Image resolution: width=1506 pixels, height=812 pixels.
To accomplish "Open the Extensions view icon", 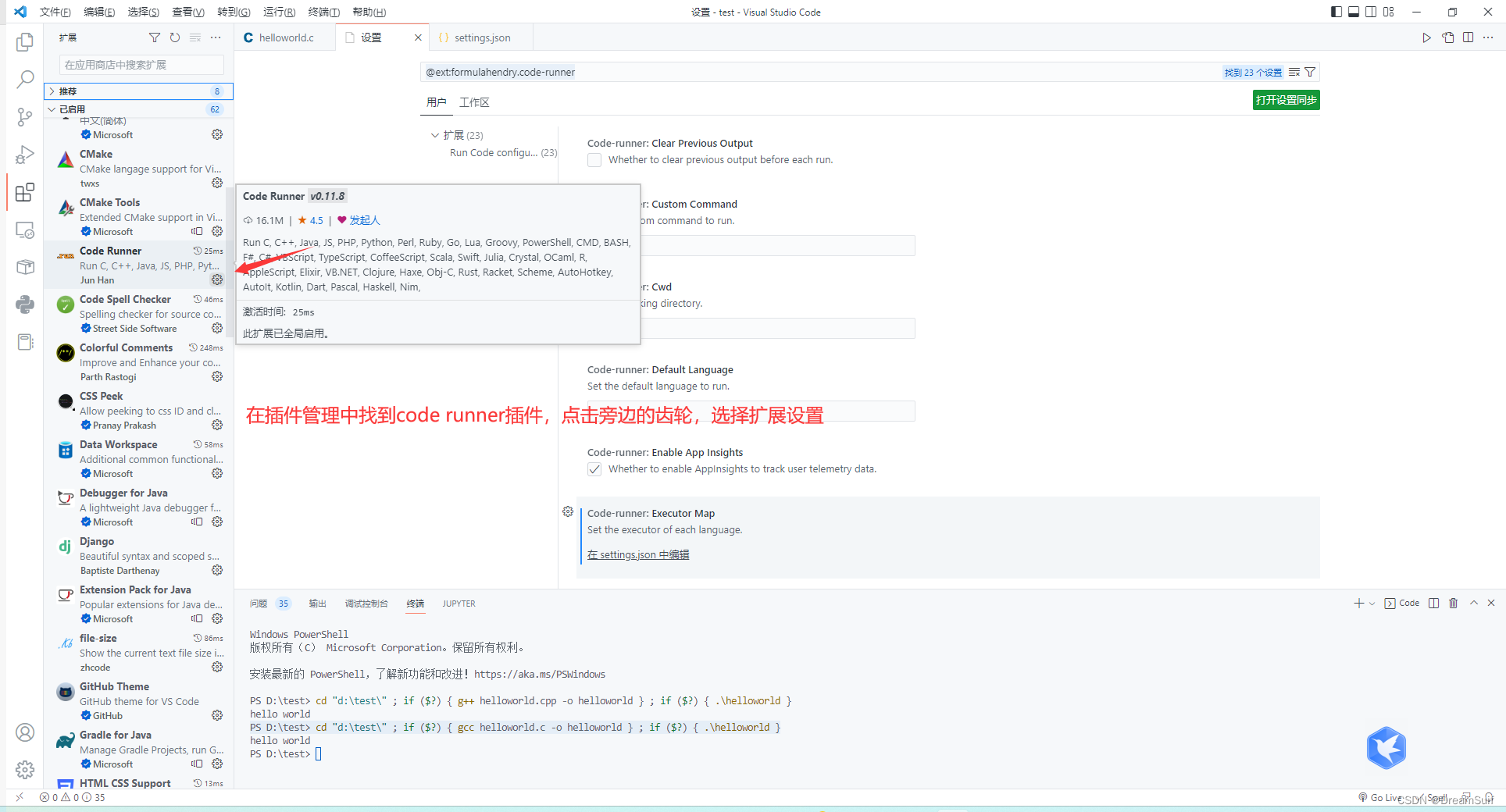I will point(25,192).
